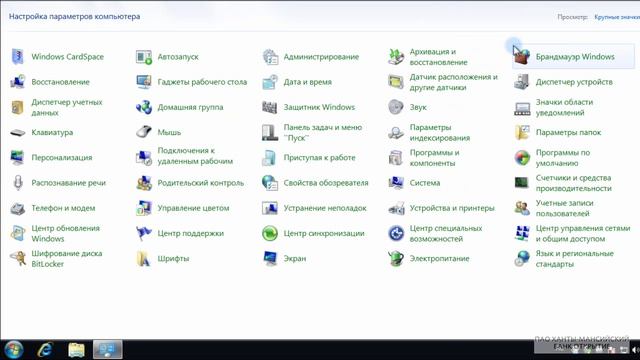The height and width of the screenshot is (360, 640).
Task: Click the Персонализация icon
Action: pyautogui.click(x=18, y=158)
